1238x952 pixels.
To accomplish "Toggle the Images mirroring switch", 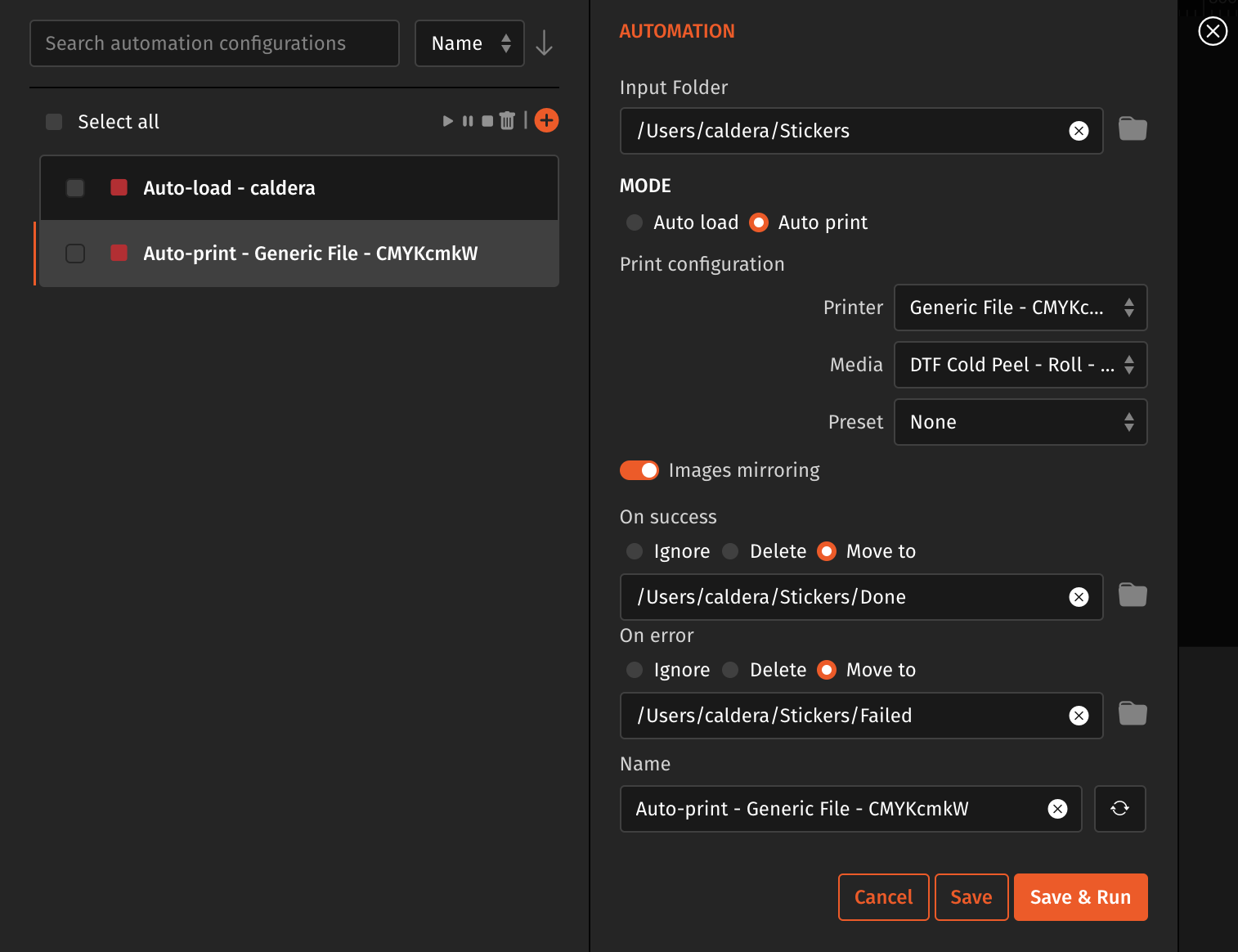I will (639, 470).
